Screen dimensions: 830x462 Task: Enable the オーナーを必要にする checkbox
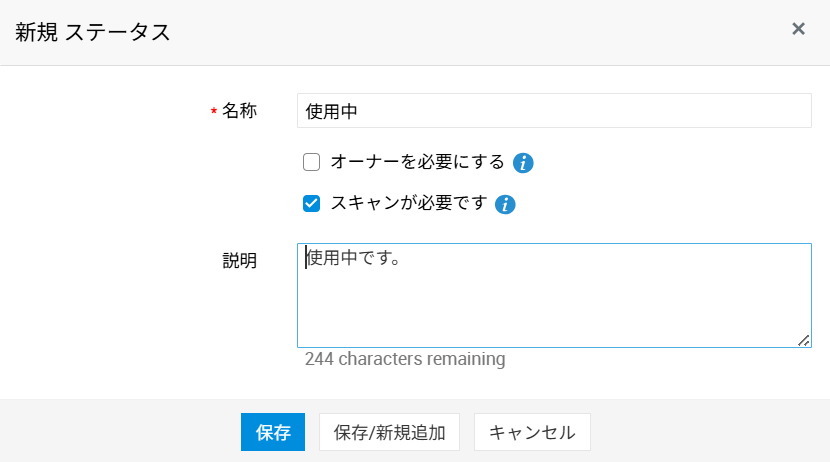click(311, 162)
